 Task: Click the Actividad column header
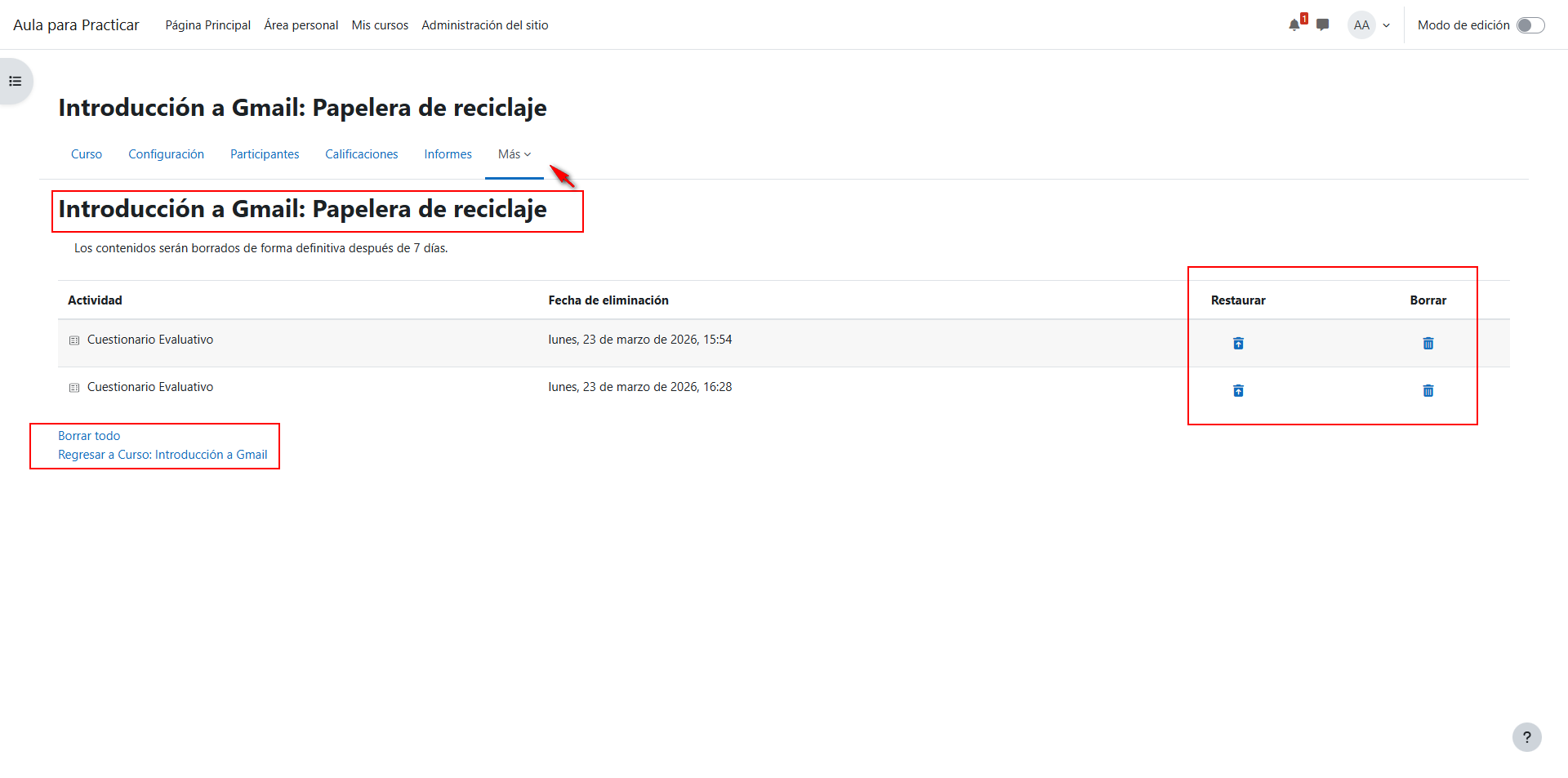pos(95,300)
